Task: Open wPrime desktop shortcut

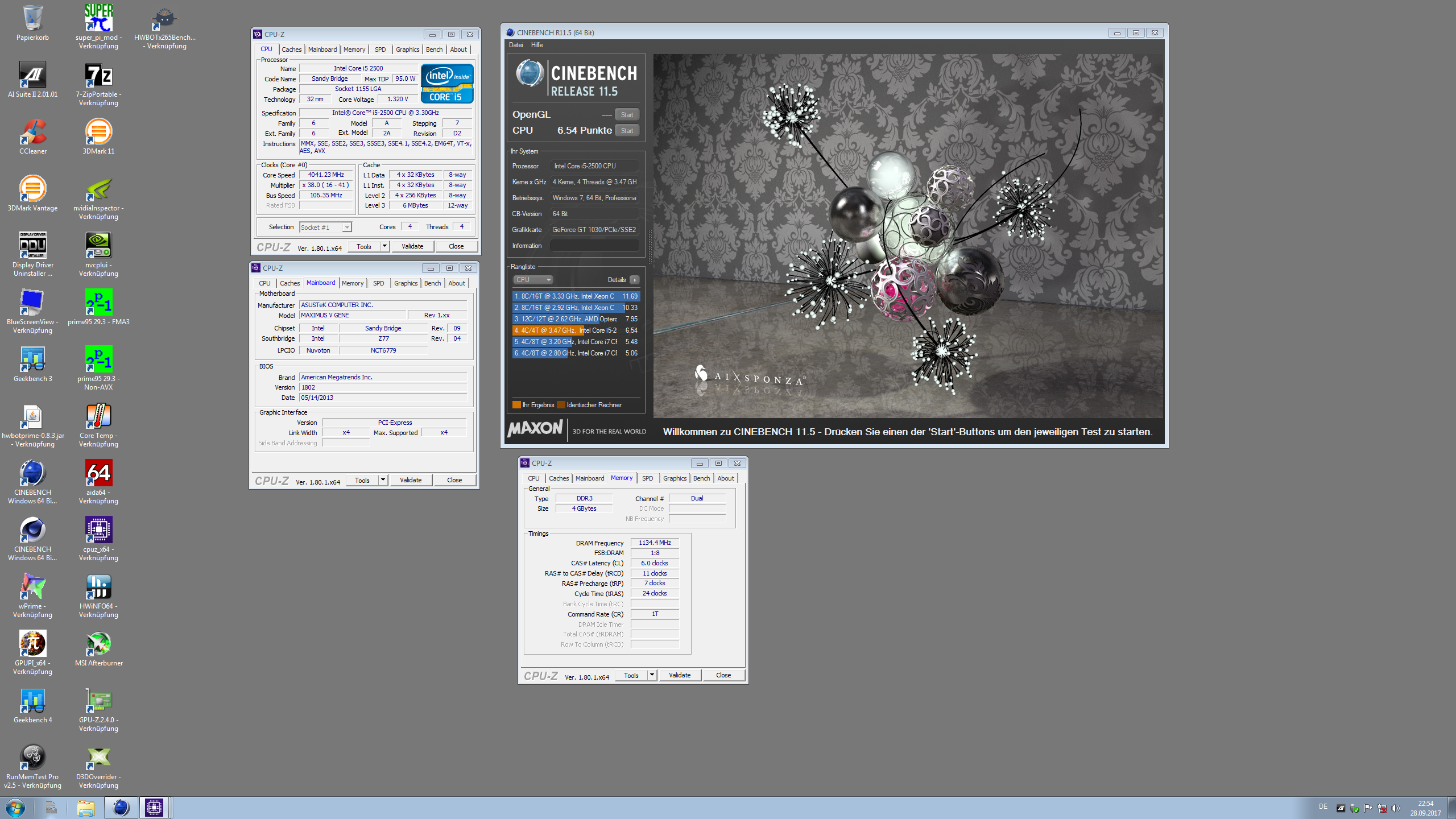Action: click(x=32, y=595)
